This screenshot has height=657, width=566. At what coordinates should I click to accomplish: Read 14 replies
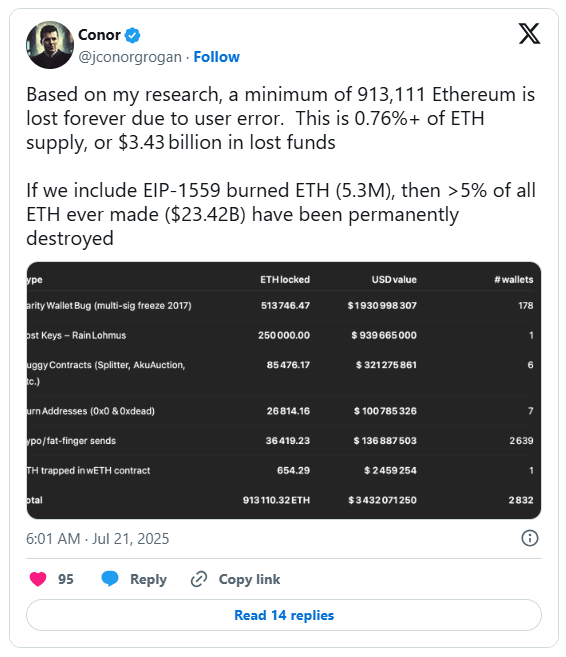click(284, 615)
